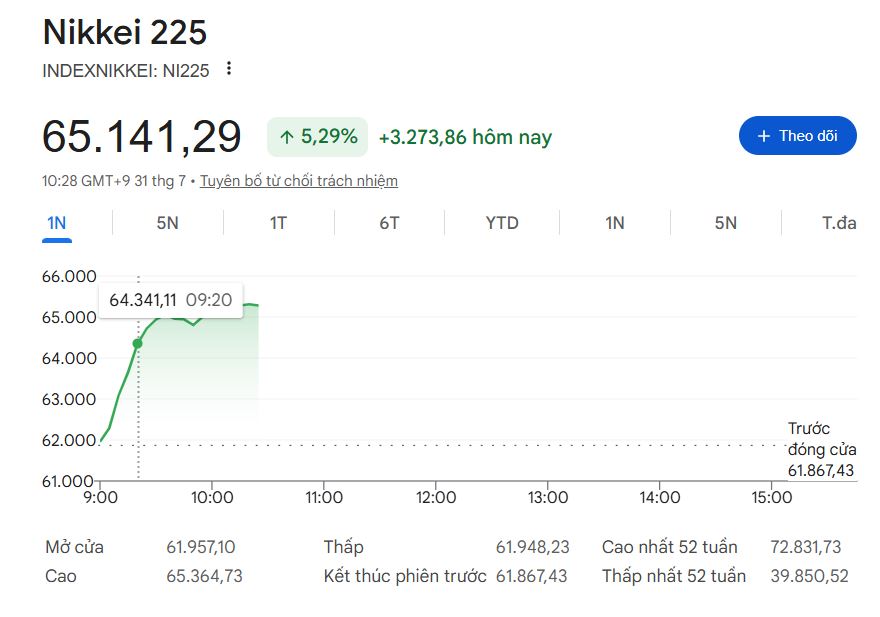Select the second 1N one-year tab
The width and height of the screenshot is (880, 617).
[x=615, y=223]
